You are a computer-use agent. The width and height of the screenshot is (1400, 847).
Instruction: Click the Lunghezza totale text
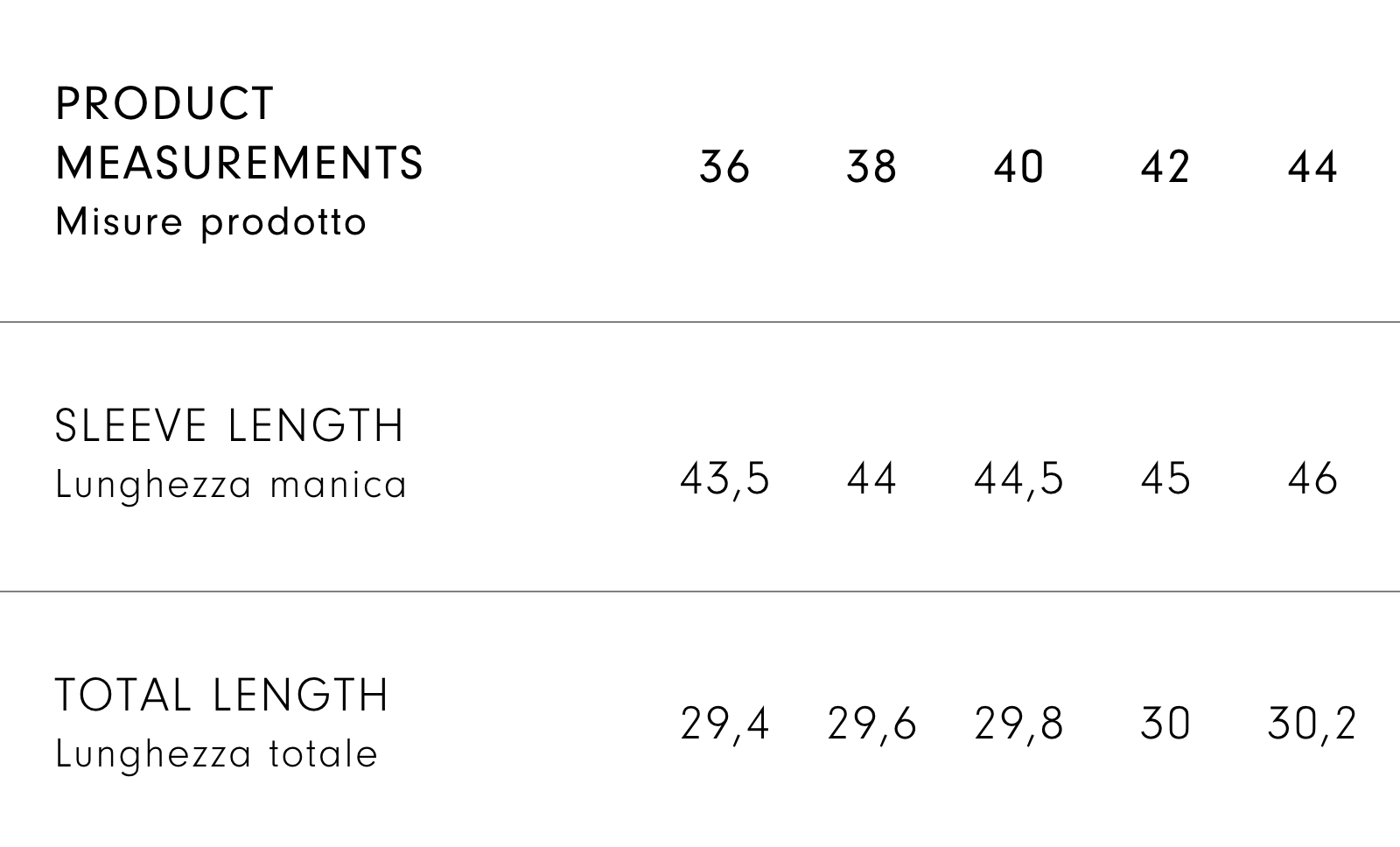click(216, 754)
